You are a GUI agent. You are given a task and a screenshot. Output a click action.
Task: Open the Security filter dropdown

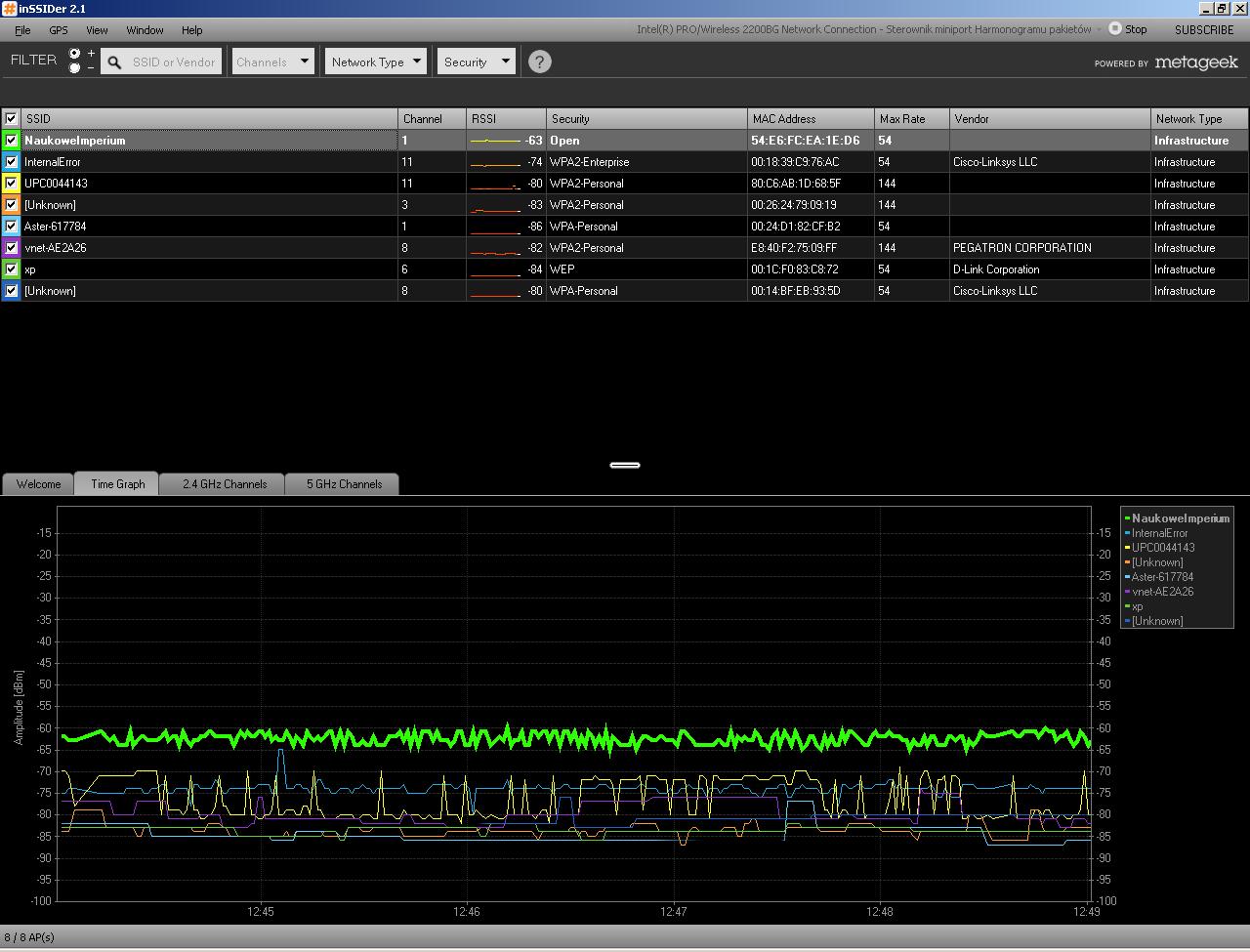476,62
